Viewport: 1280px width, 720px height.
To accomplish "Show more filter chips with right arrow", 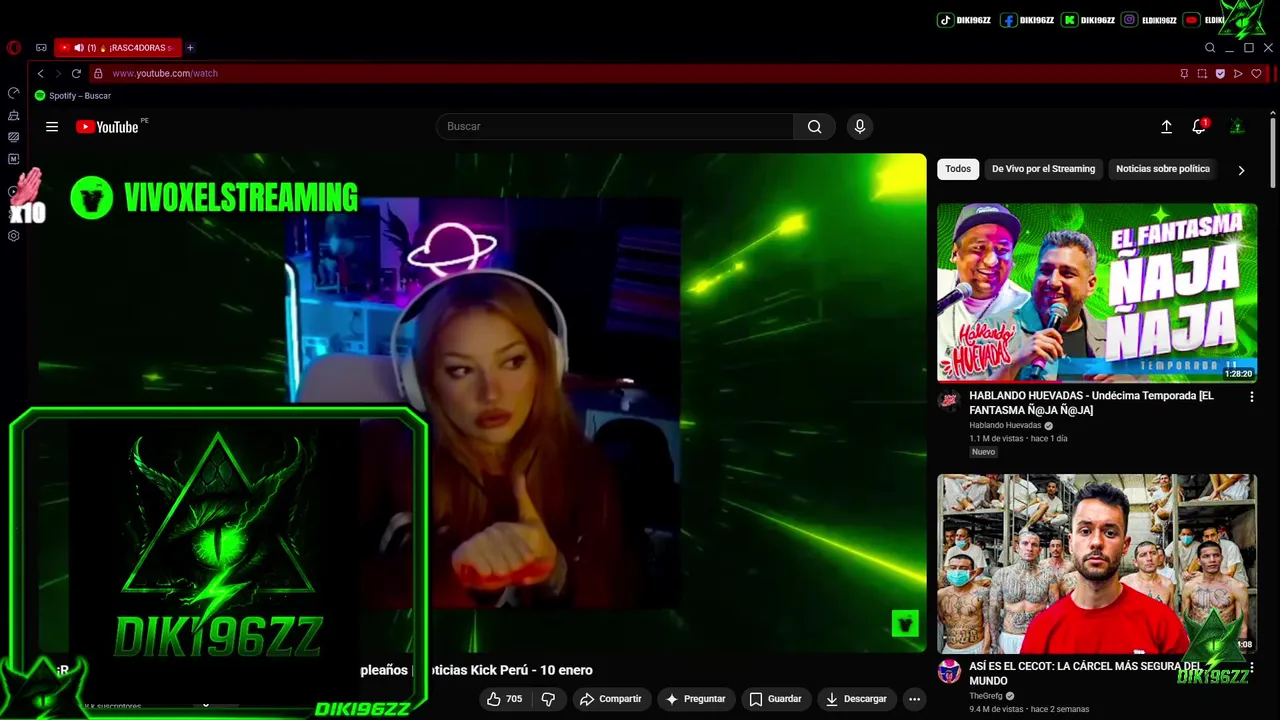I will (1241, 170).
